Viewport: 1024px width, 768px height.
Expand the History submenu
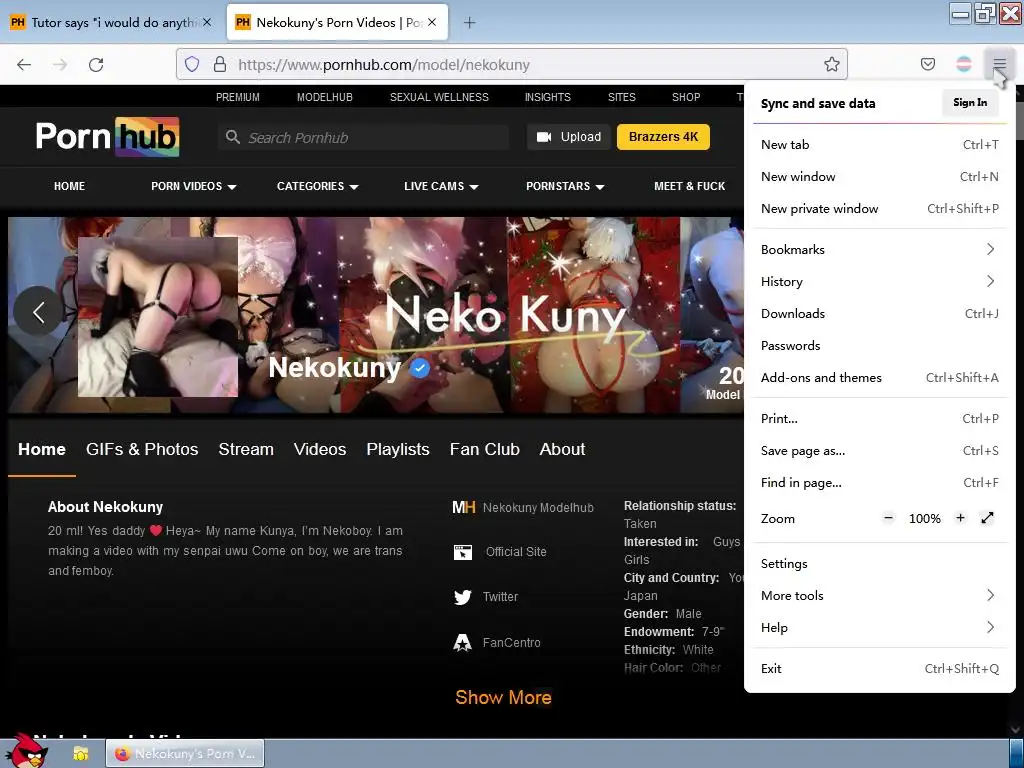880,281
